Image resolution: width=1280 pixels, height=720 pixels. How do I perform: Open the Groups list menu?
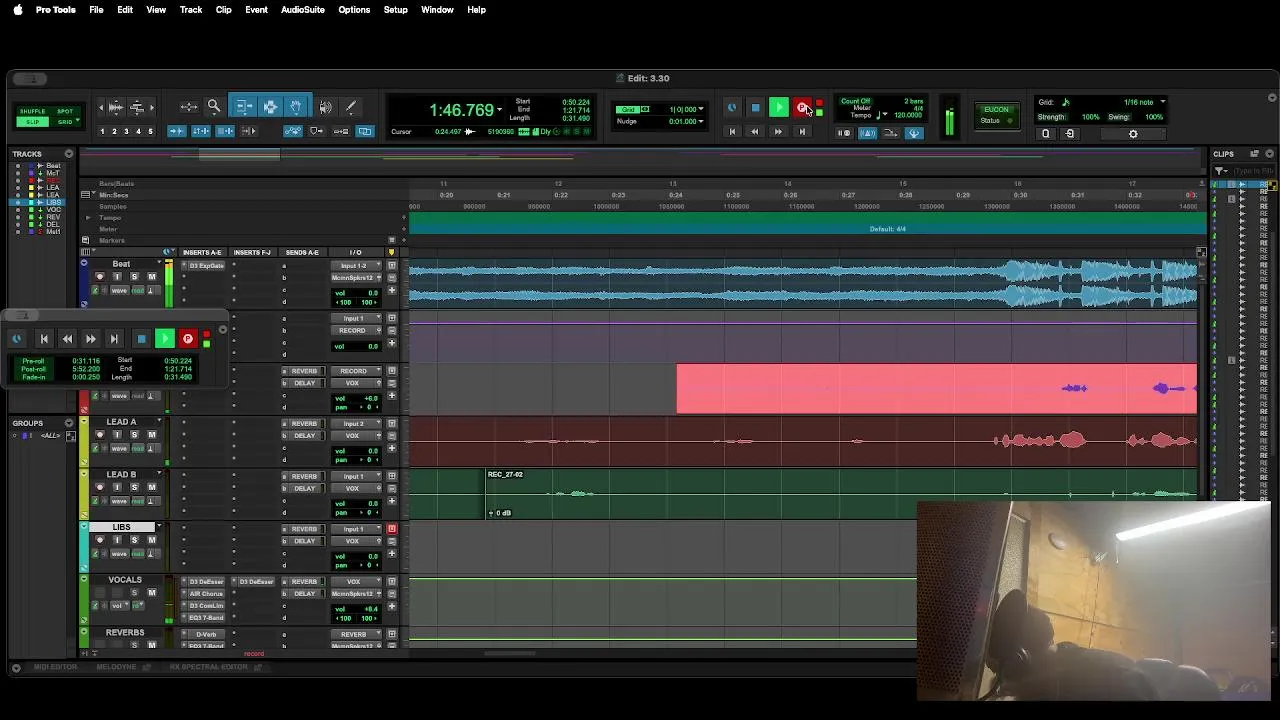click(x=69, y=423)
